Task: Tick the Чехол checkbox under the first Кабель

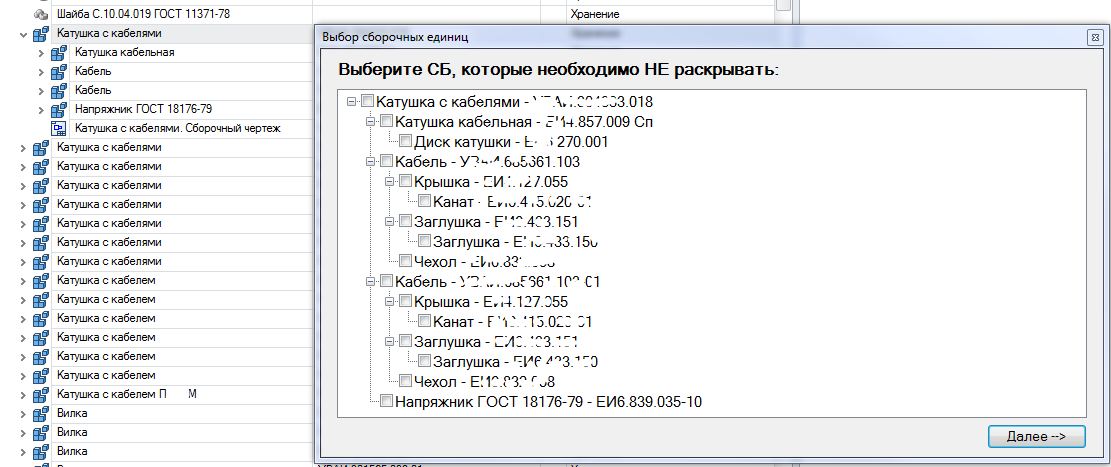Action: pyautogui.click(x=405, y=261)
